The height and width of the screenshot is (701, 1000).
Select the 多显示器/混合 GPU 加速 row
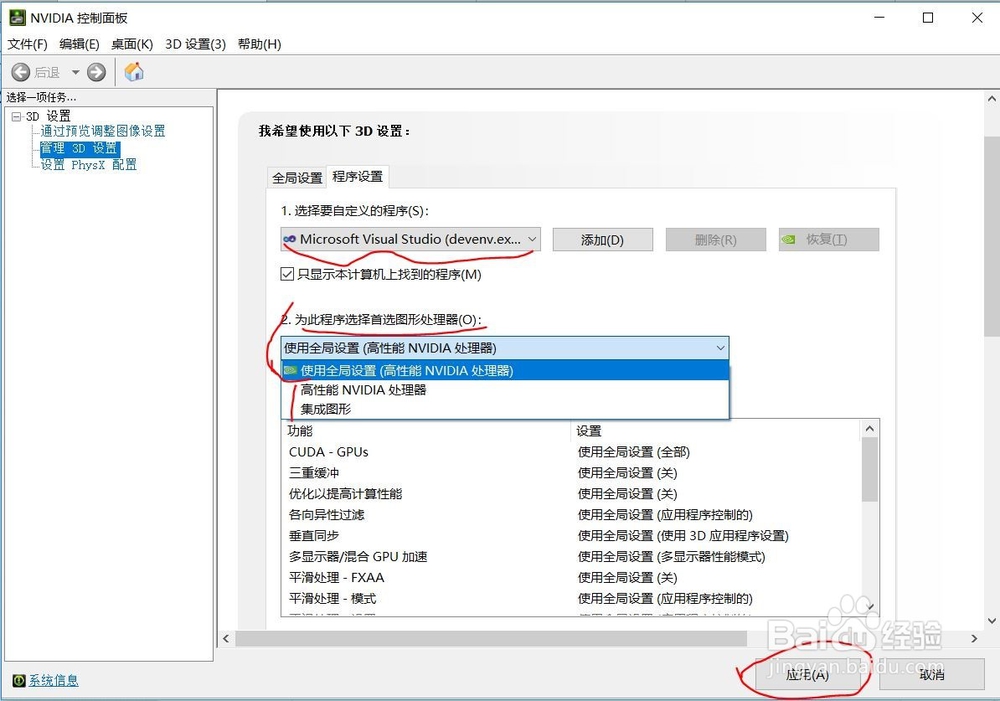coord(571,557)
